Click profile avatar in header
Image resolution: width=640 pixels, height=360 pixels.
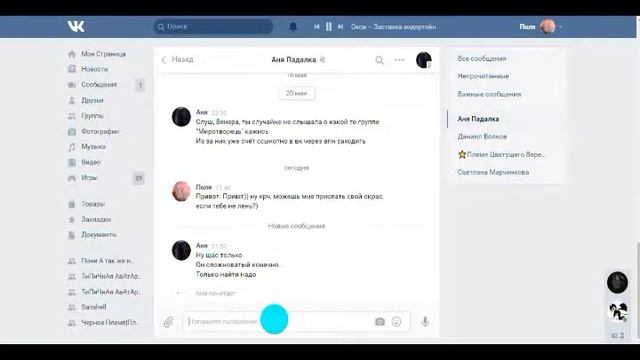[548, 27]
